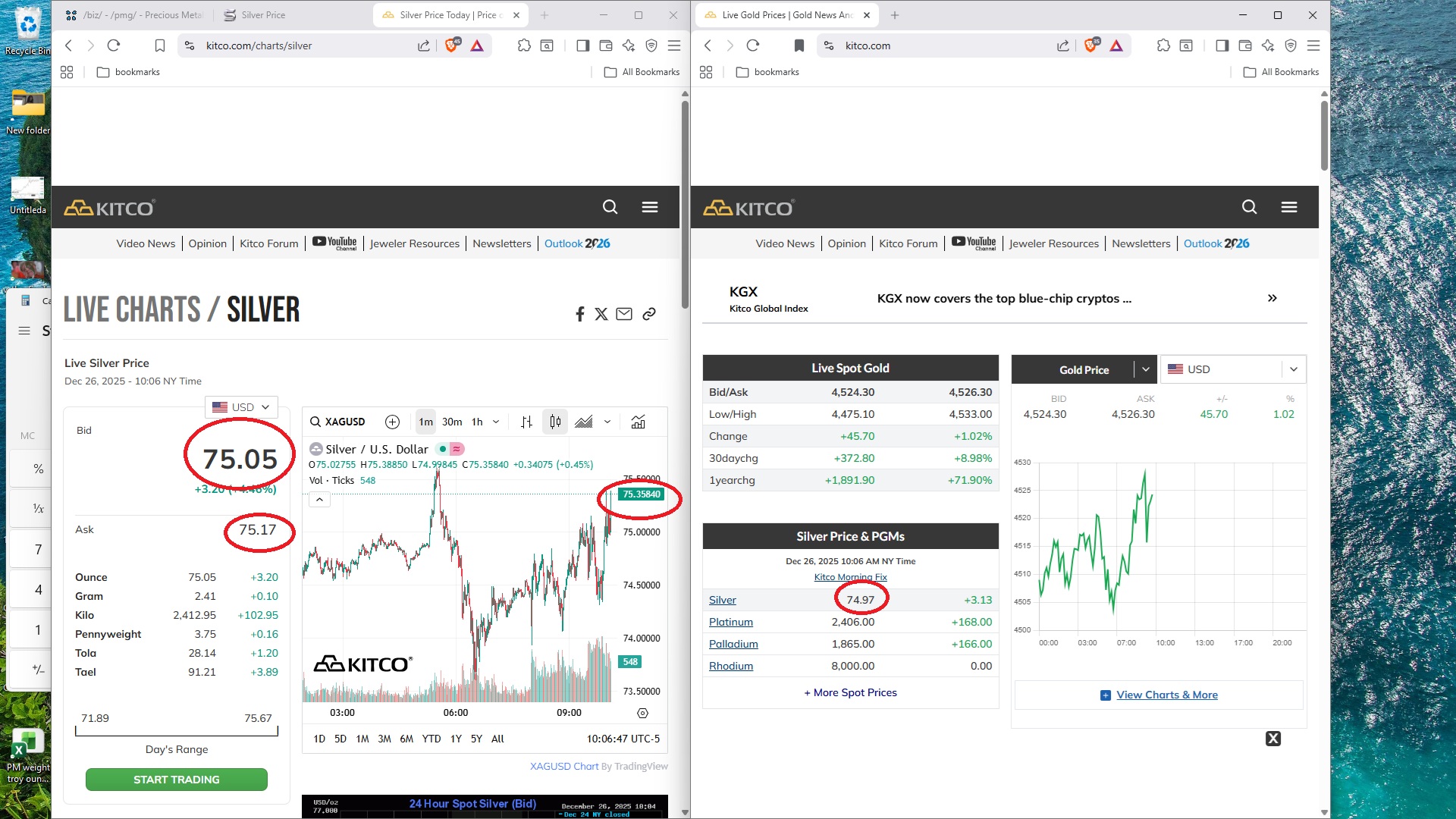Select the area chart style icon
This screenshot has width=1456, height=819.
click(584, 422)
